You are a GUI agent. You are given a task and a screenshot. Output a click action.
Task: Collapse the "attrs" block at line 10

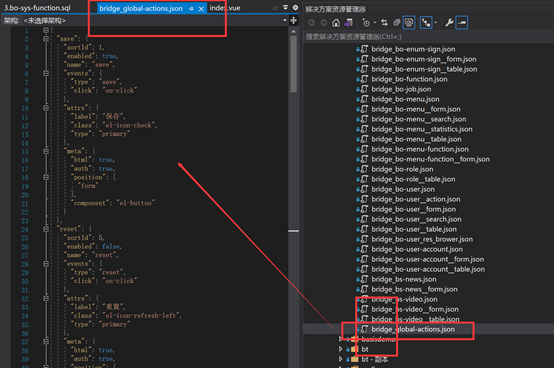coord(46,108)
